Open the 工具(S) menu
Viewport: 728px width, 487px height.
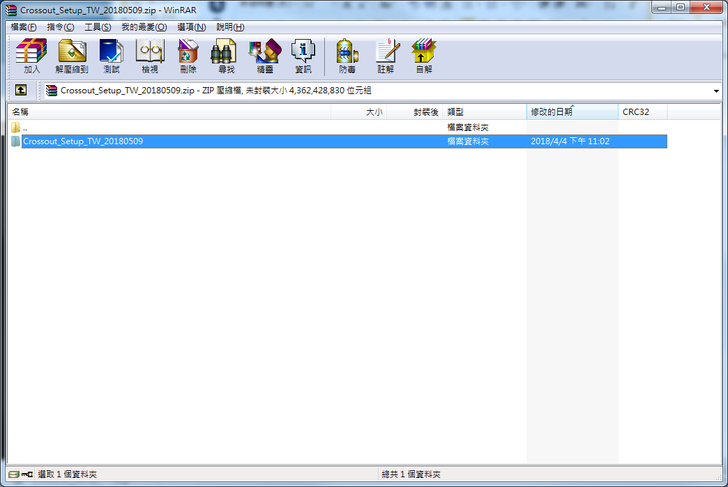[x=98, y=27]
